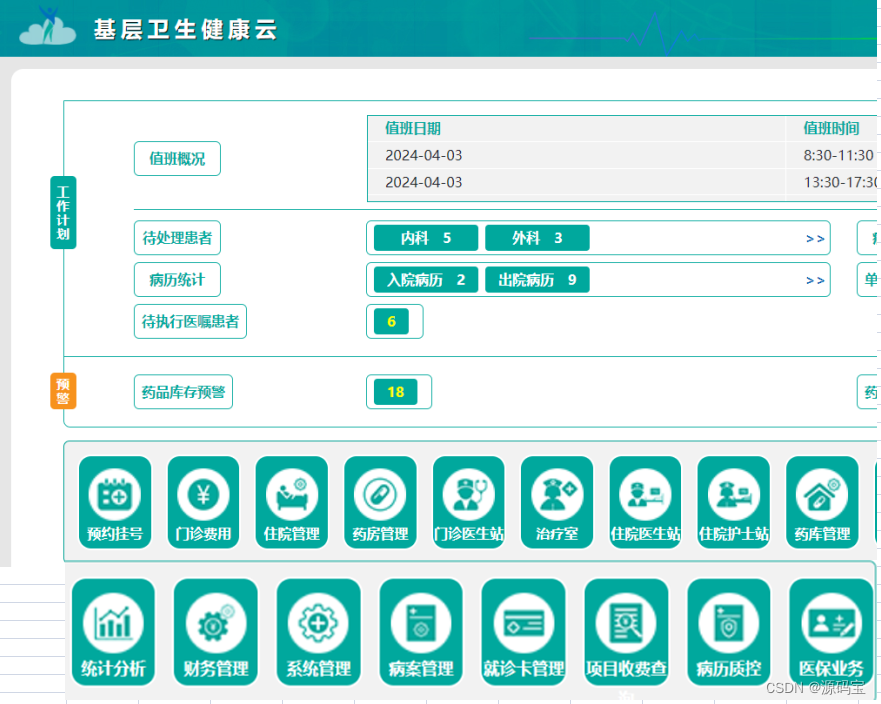Click the 统计分析 statistics analysis icon

pos(113,633)
